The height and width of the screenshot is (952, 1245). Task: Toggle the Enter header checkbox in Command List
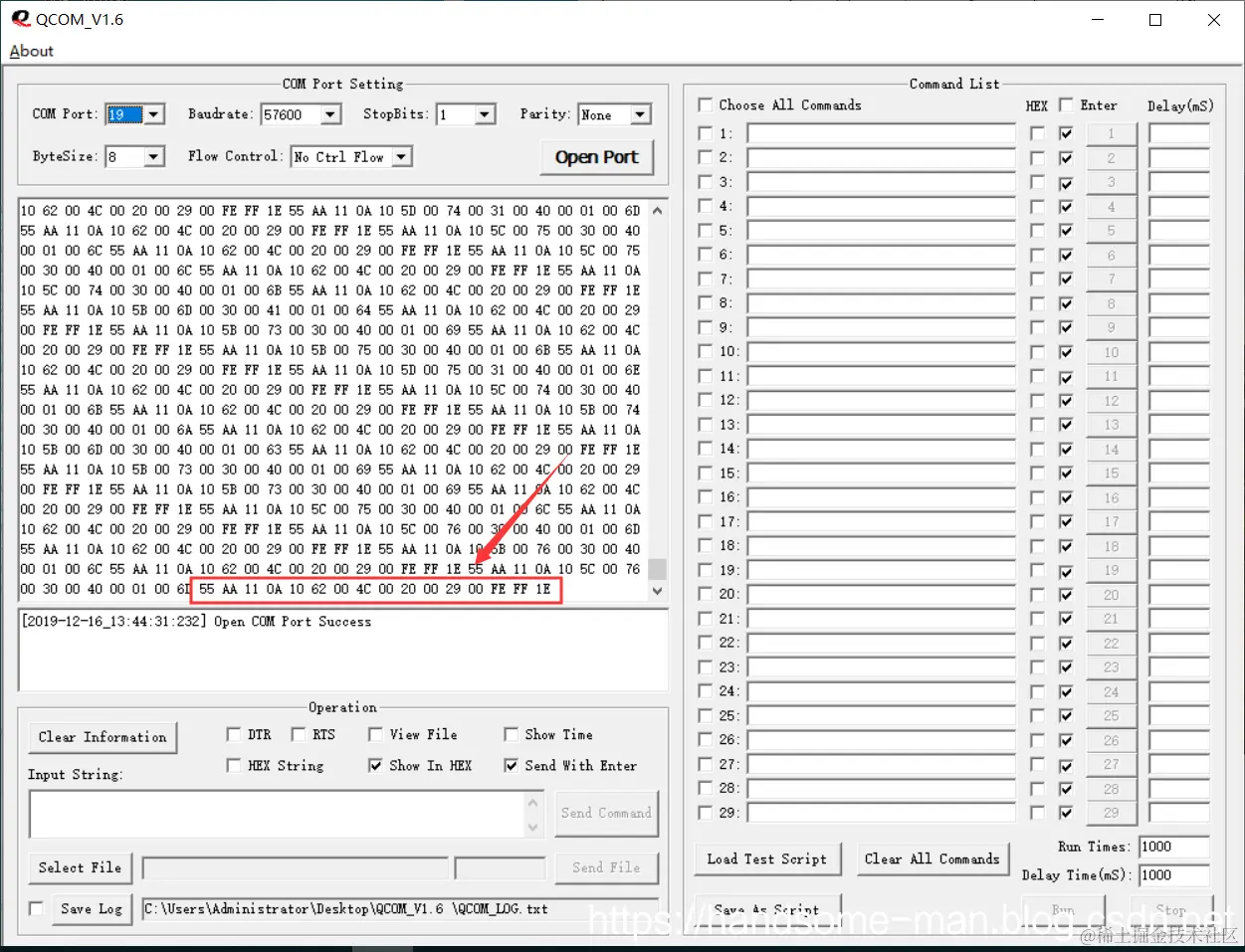tap(1066, 104)
